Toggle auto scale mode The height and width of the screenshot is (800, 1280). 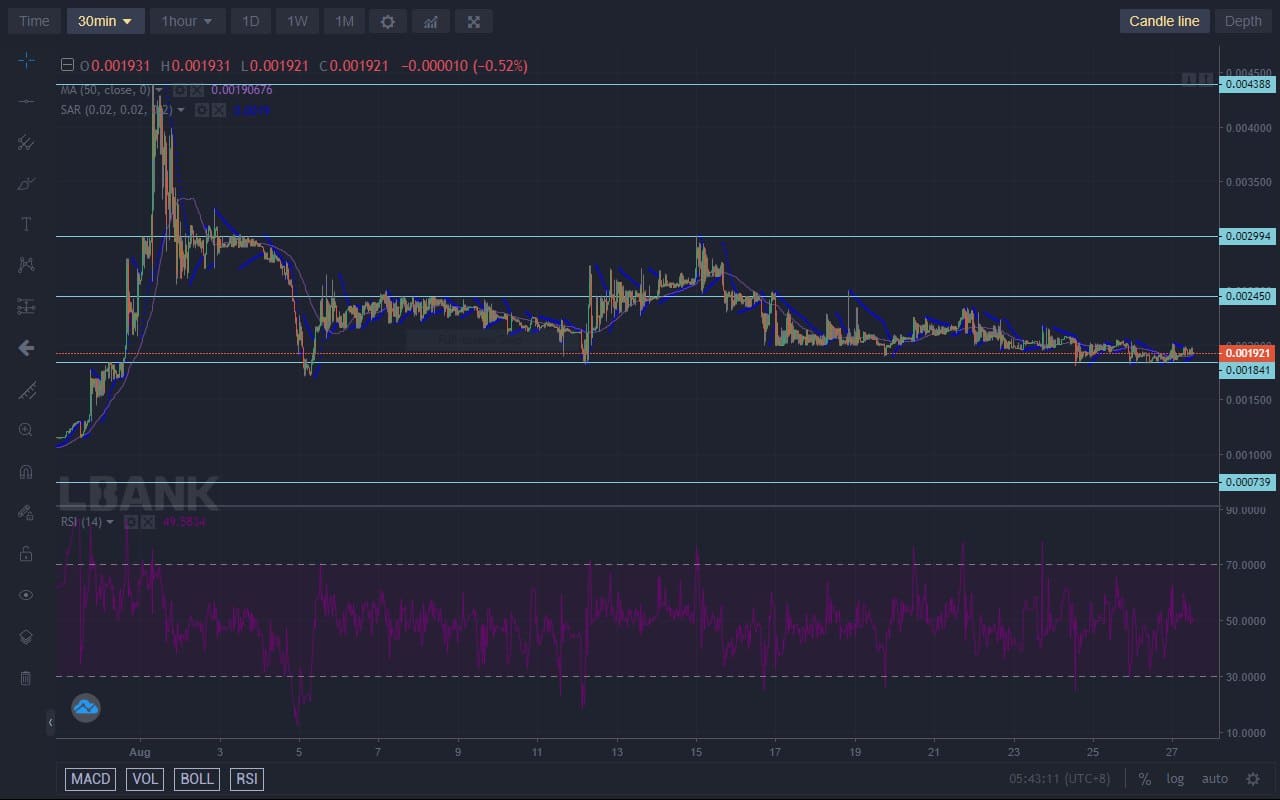point(1214,779)
